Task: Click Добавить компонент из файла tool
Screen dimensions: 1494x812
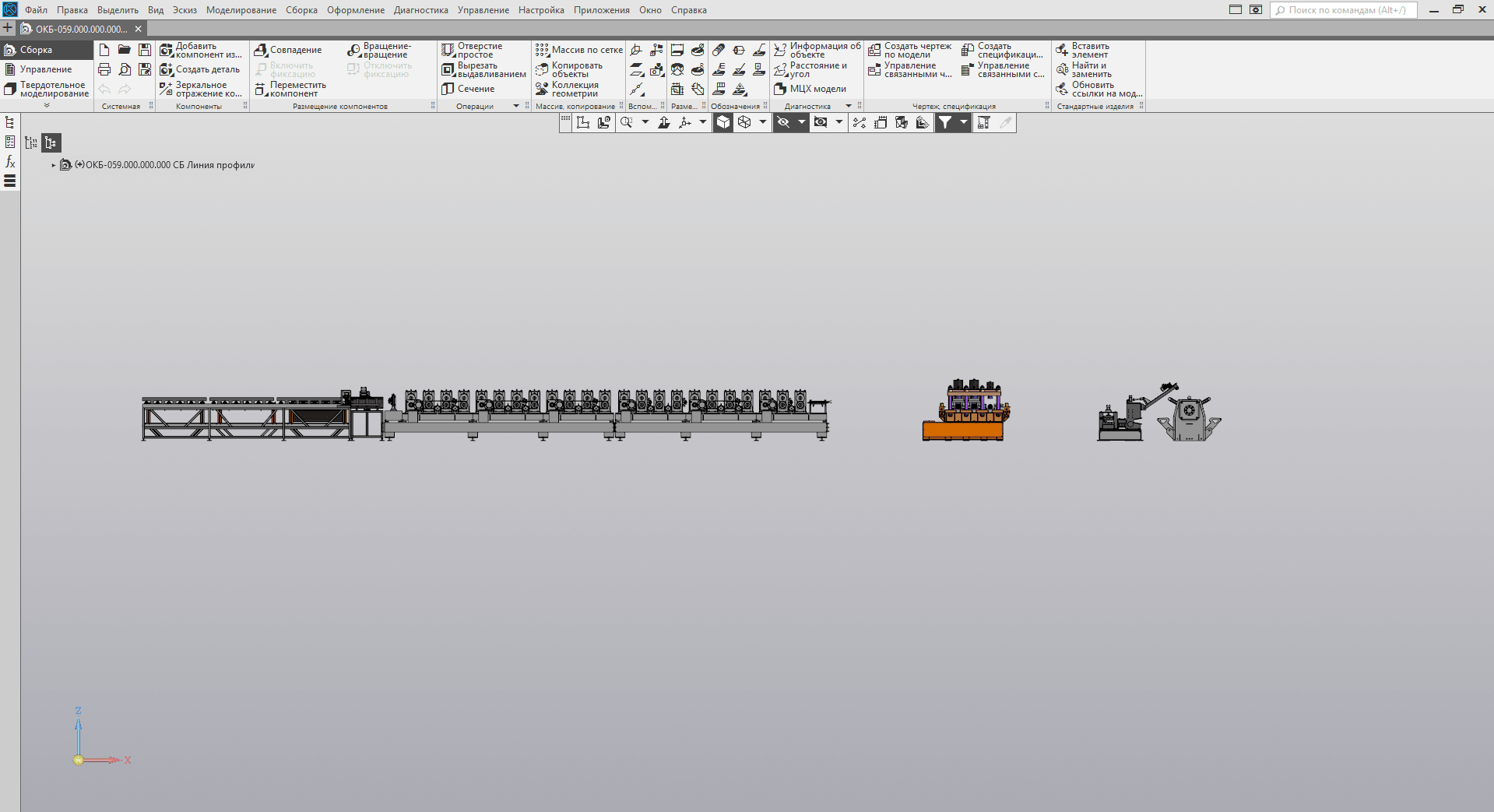Action: (x=201, y=50)
